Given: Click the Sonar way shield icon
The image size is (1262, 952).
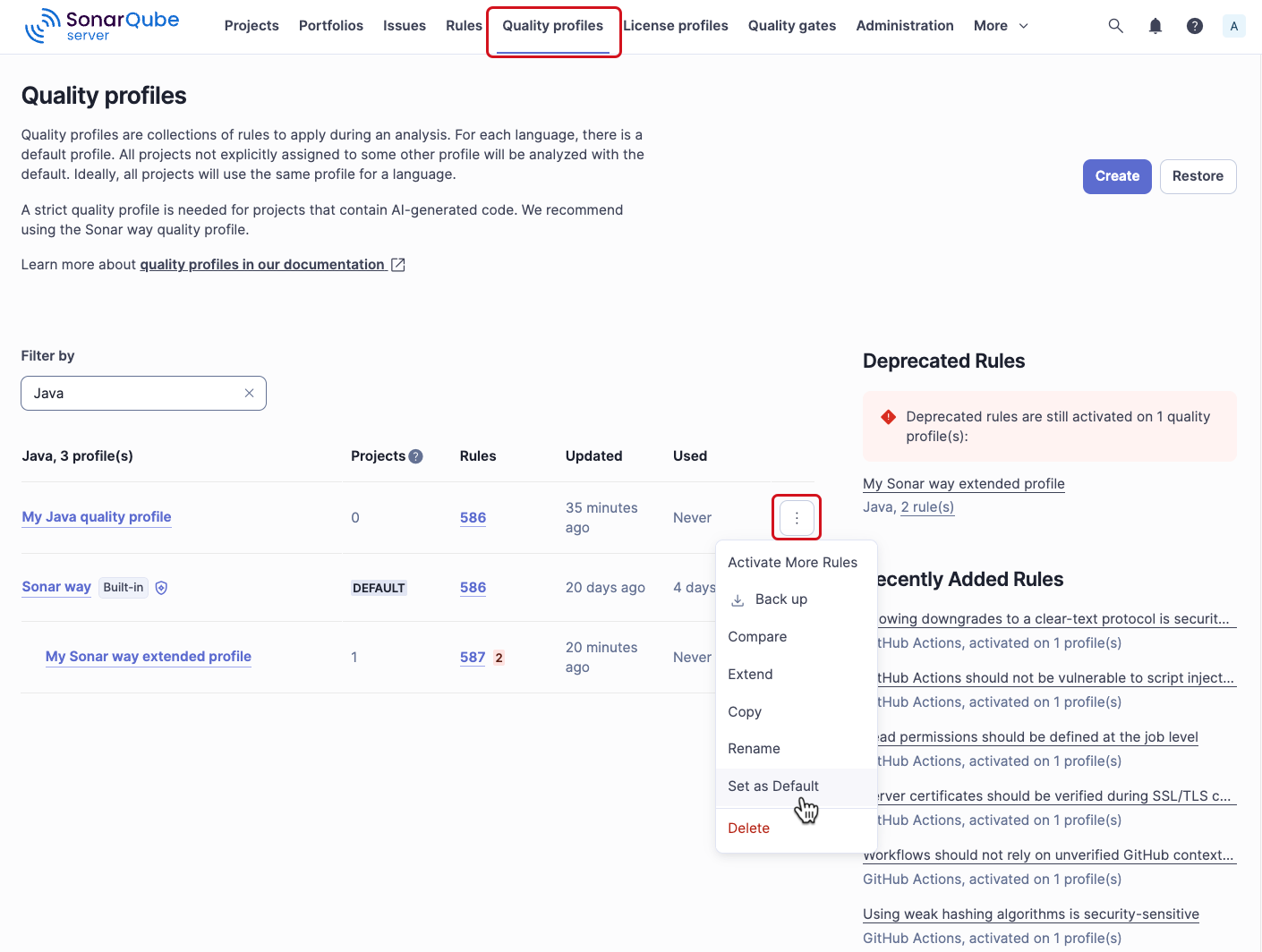Looking at the screenshot, I should pos(162,588).
